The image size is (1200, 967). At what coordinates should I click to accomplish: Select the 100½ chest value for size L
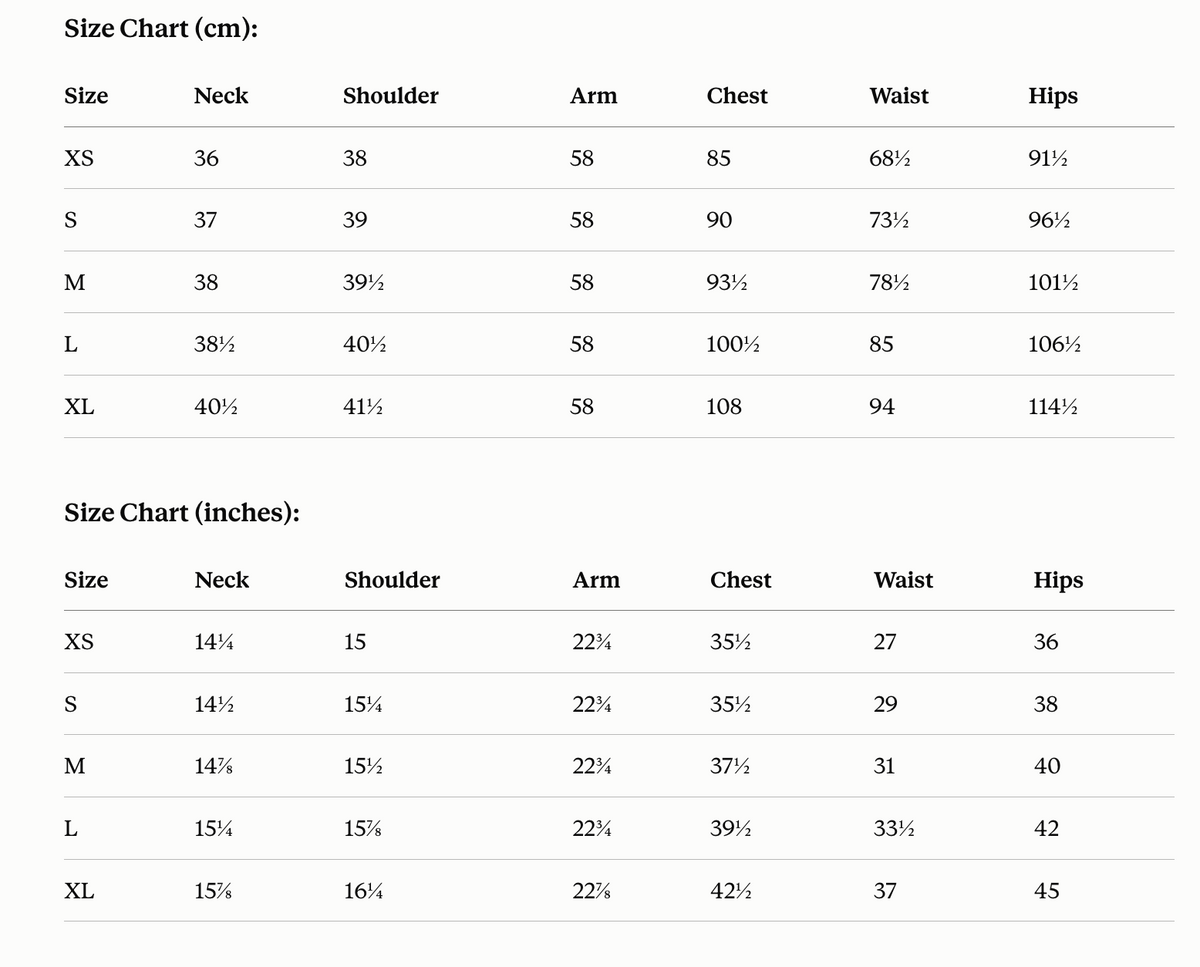click(734, 345)
